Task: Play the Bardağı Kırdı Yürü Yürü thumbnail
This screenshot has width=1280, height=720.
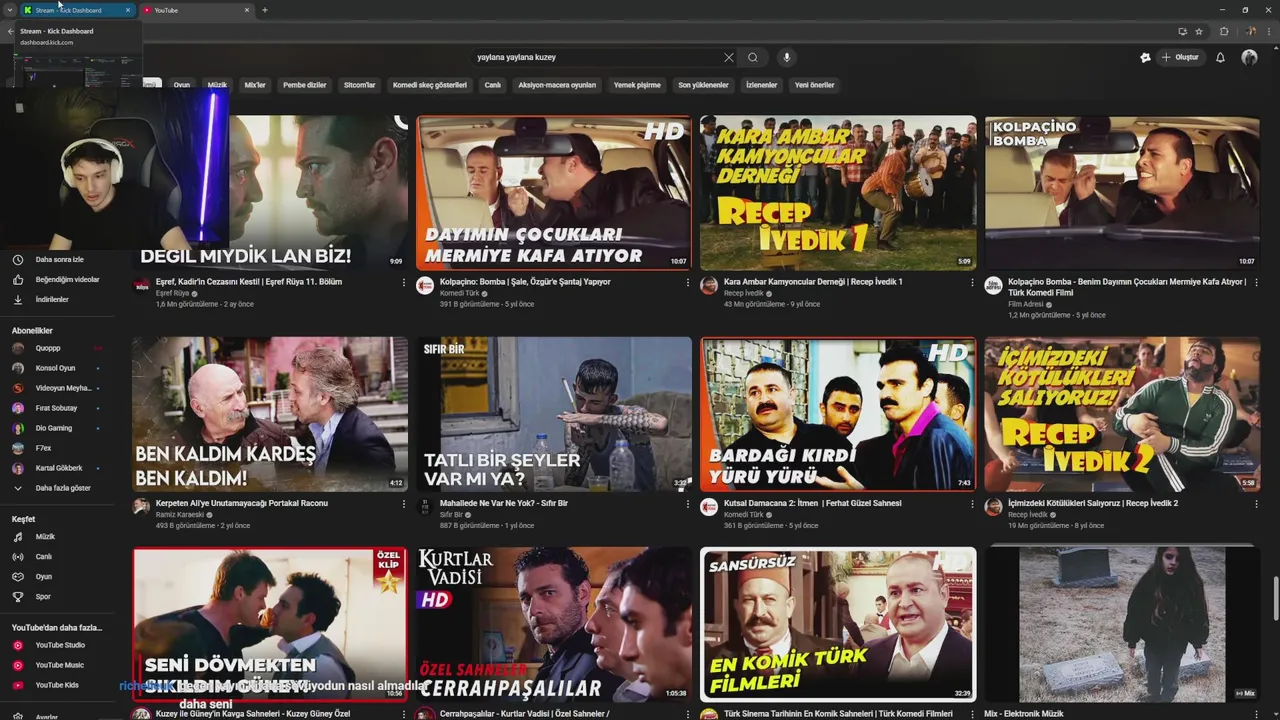Action: click(838, 414)
